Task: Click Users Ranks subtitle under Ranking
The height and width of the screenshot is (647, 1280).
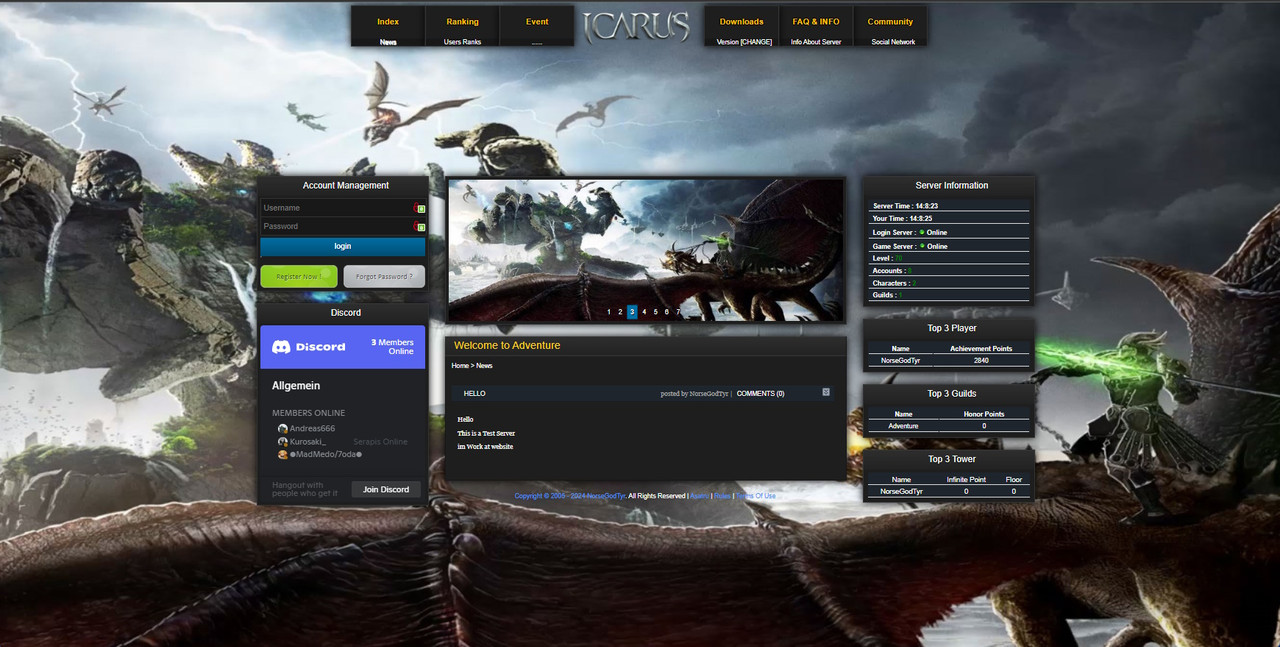Action: click(x=462, y=42)
